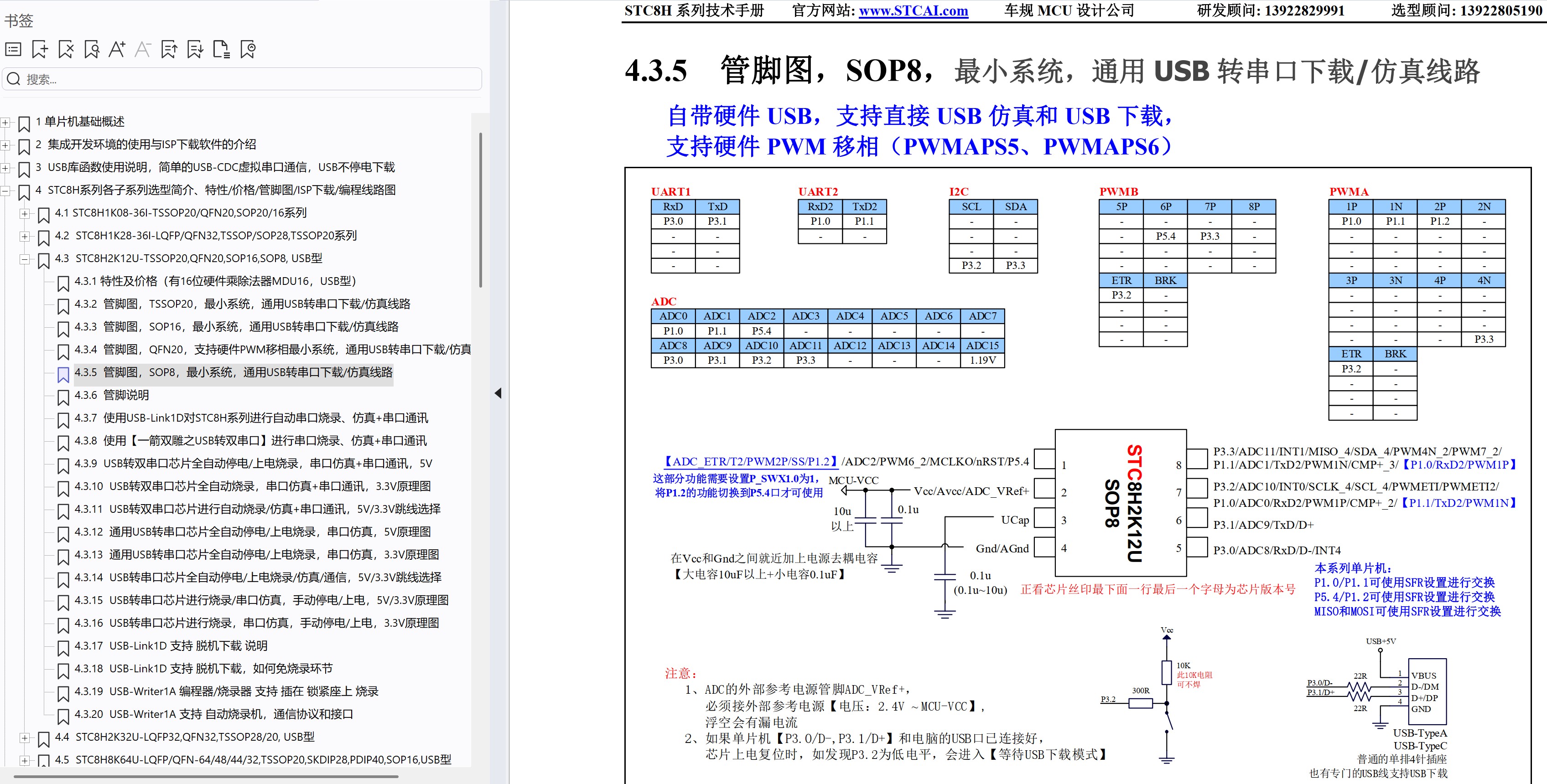Open bookmark 4.3.12 通用USB转串口 5V原理图

[x=252, y=532]
